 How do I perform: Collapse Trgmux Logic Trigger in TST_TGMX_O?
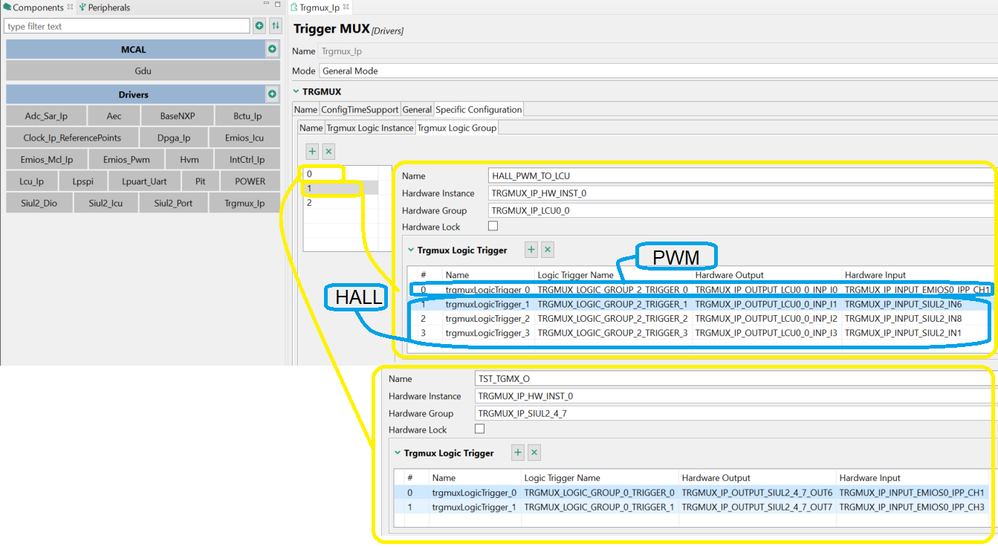(397, 453)
